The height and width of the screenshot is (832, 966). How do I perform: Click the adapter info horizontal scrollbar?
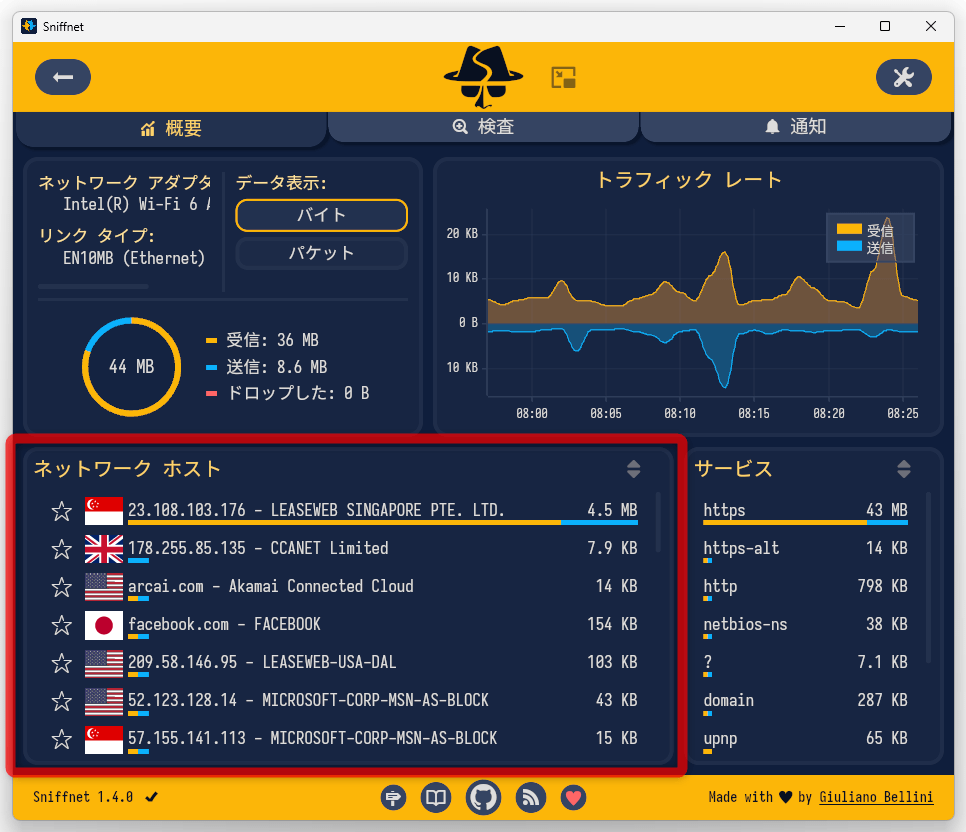click(93, 287)
